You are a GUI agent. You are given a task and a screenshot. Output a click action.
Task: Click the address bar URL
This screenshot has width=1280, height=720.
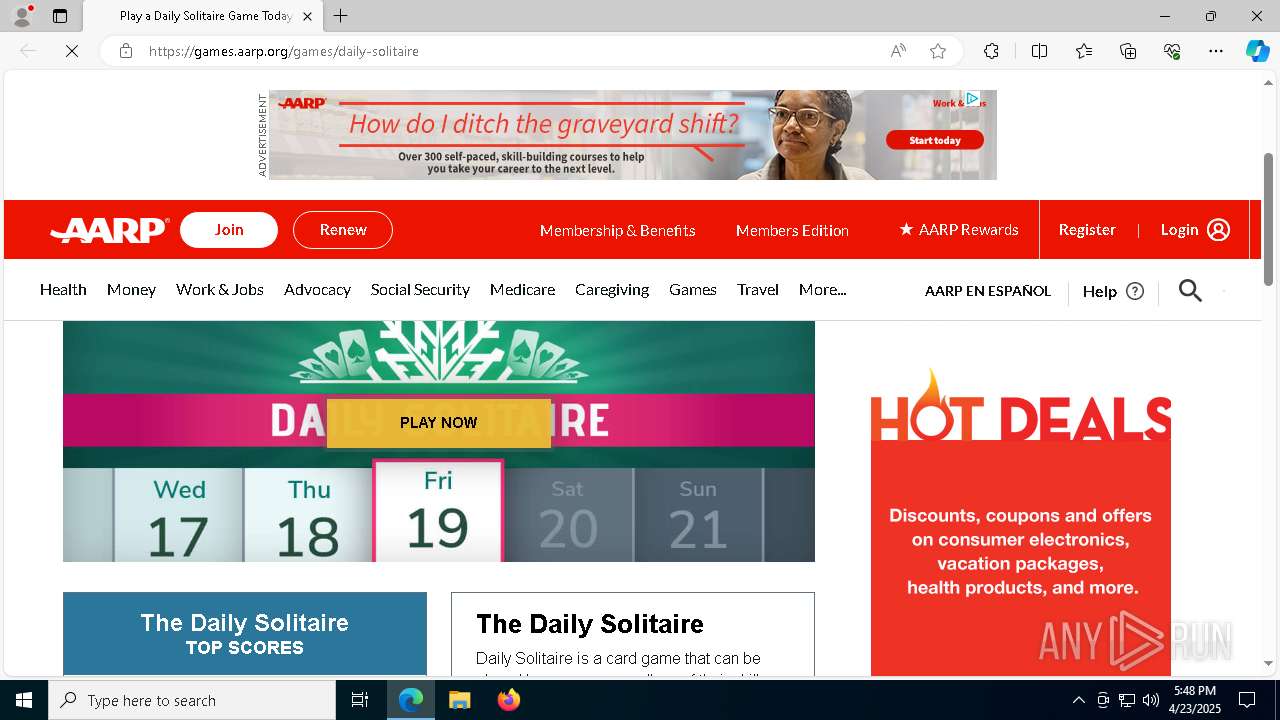[x=284, y=51]
